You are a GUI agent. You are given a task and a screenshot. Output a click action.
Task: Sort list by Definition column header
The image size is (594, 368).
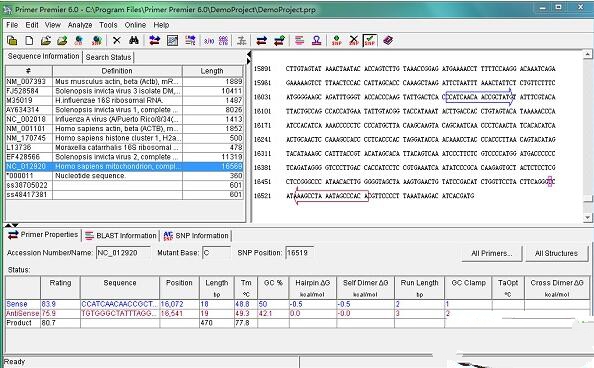point(117,71)
